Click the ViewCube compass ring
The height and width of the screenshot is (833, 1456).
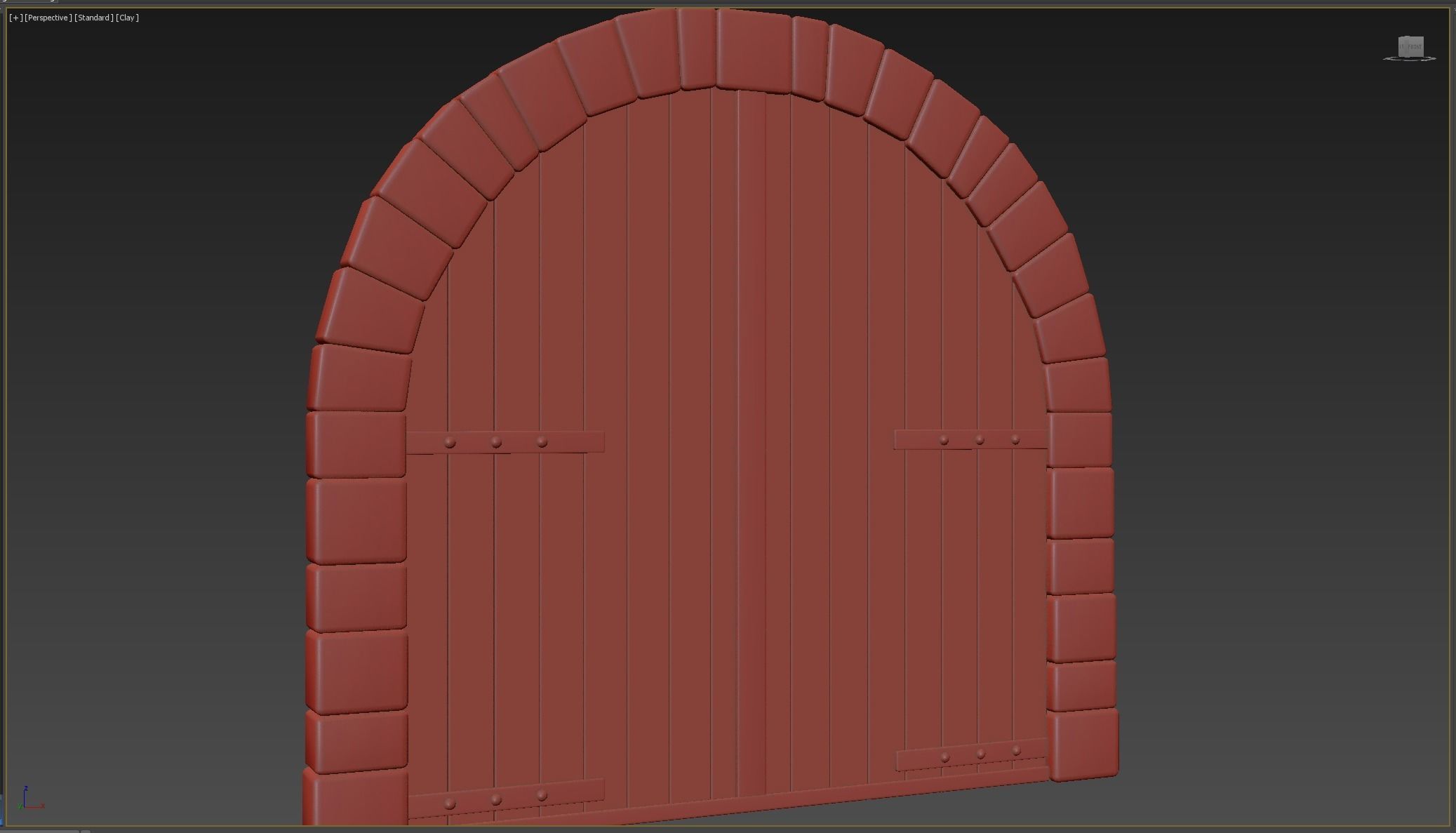coord(1410,59)
